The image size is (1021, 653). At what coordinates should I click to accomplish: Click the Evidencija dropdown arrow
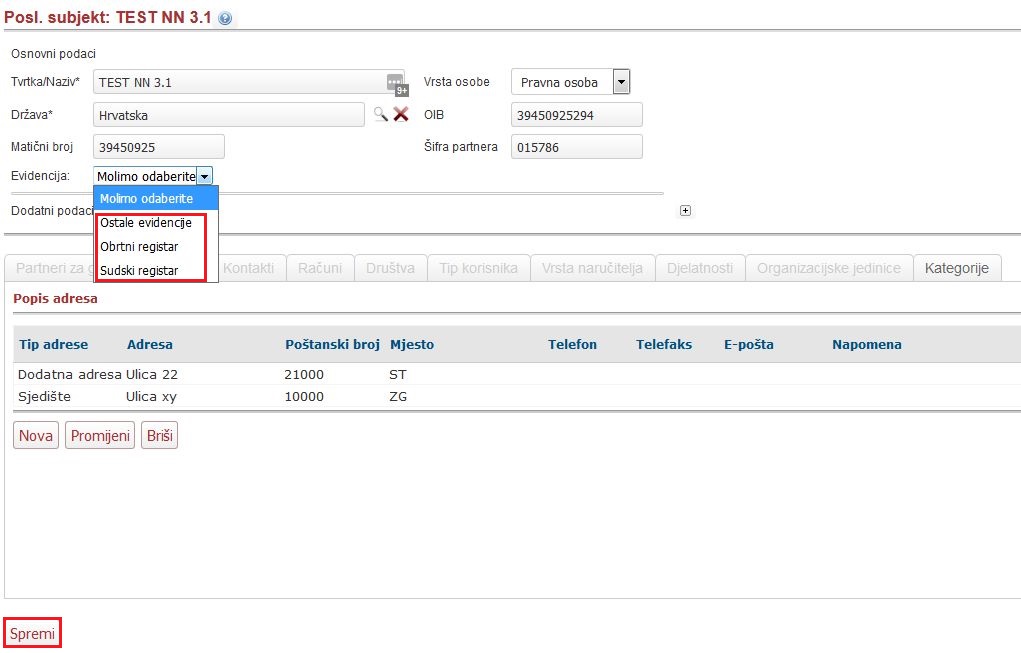coord(204,176)
